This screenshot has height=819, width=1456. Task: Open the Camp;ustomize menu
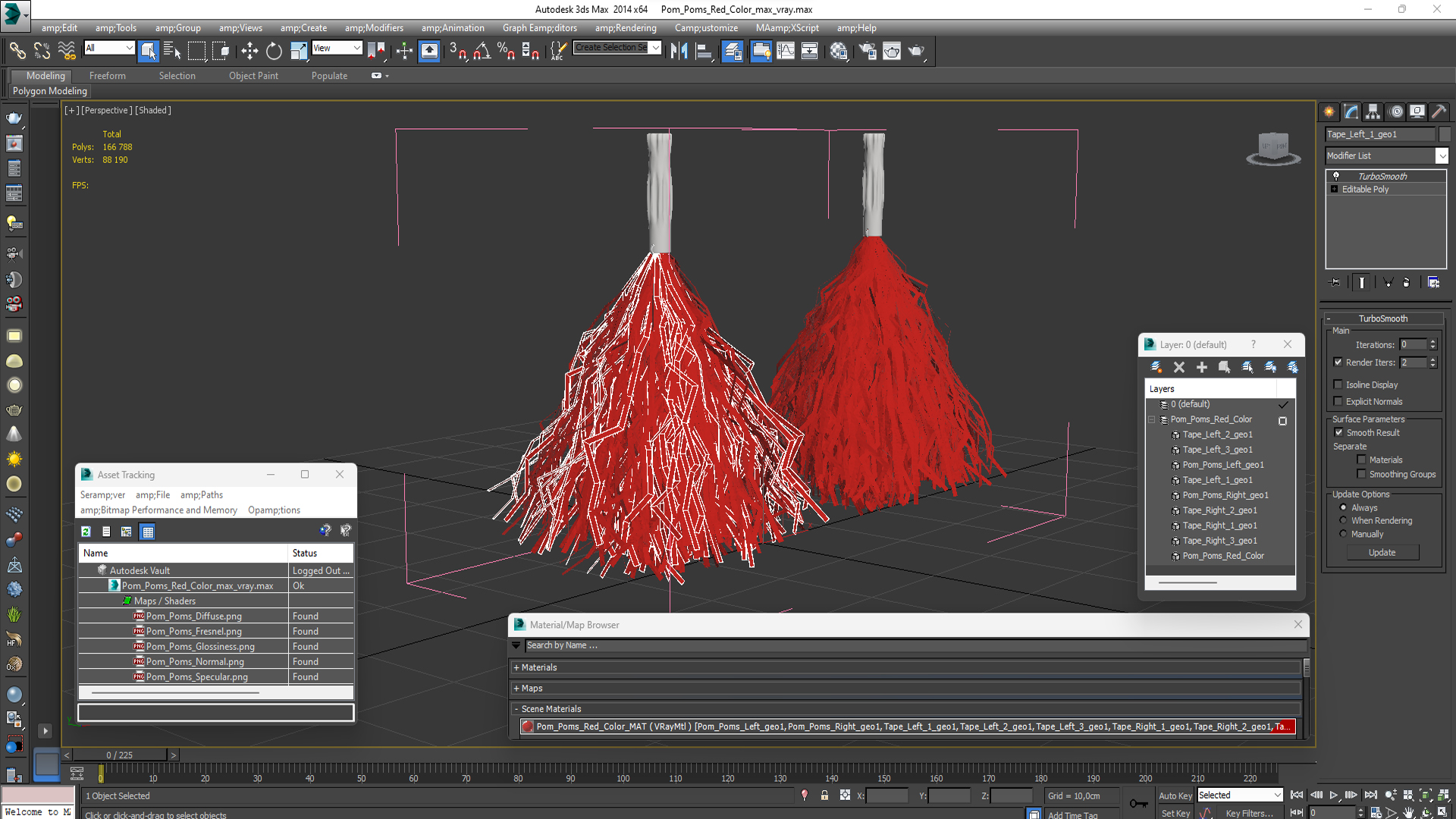point(706,28)
